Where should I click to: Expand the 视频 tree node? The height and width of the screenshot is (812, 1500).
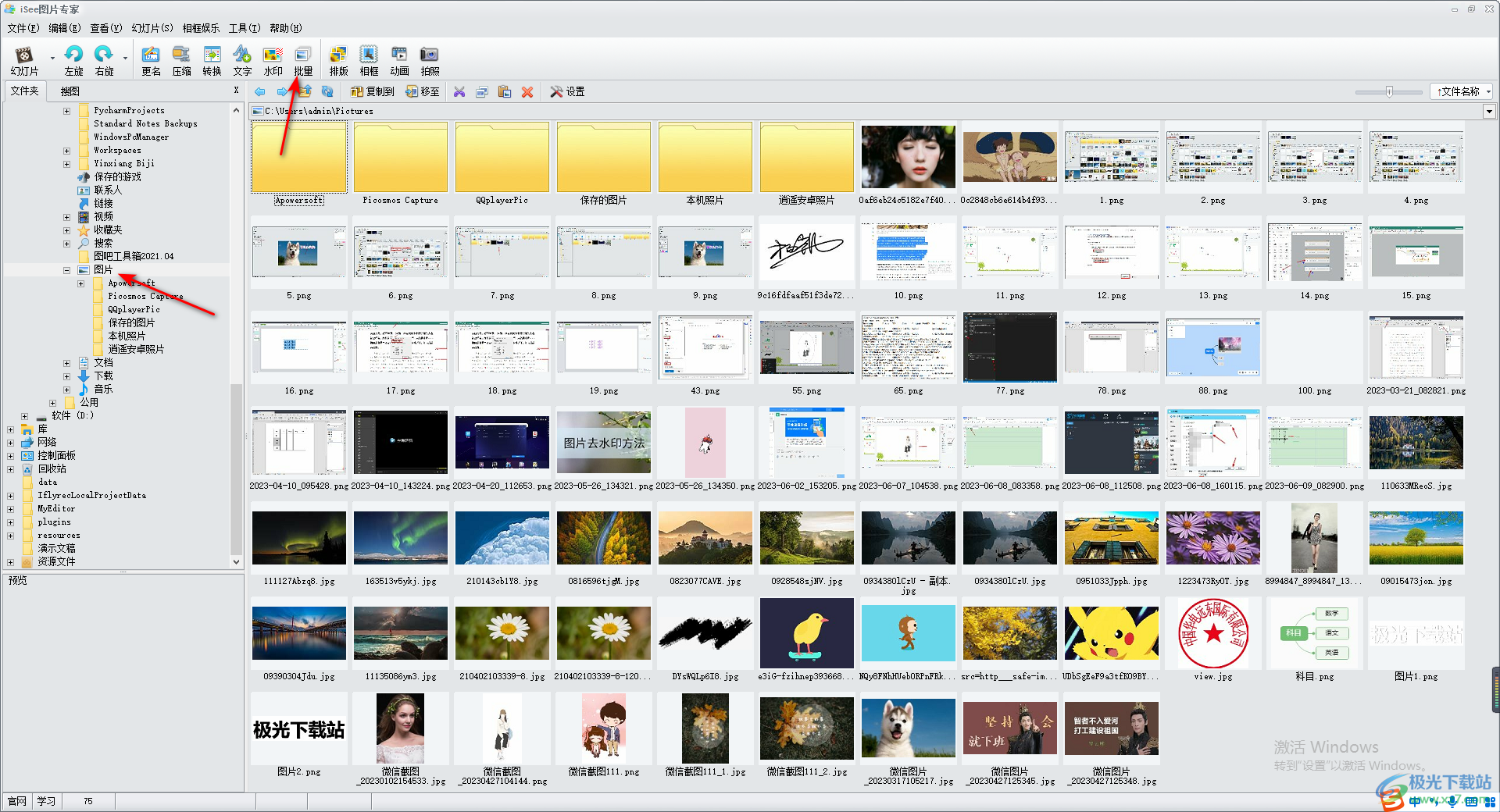(x=66, y=217)
